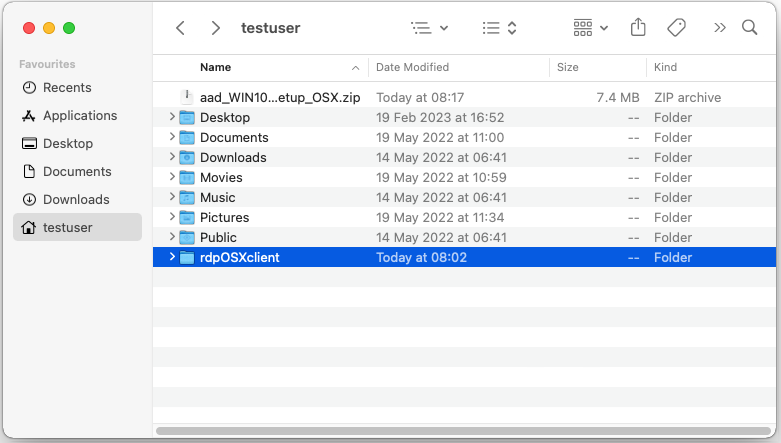The image size is (781, 443).
Task: Open the group-by dropdown menu
Action: click(x=590, y=28)
